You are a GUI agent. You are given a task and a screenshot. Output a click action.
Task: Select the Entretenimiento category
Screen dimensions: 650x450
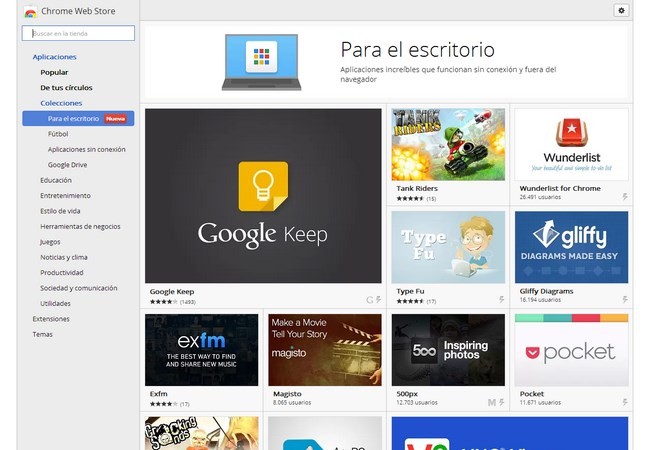[65, 195]
